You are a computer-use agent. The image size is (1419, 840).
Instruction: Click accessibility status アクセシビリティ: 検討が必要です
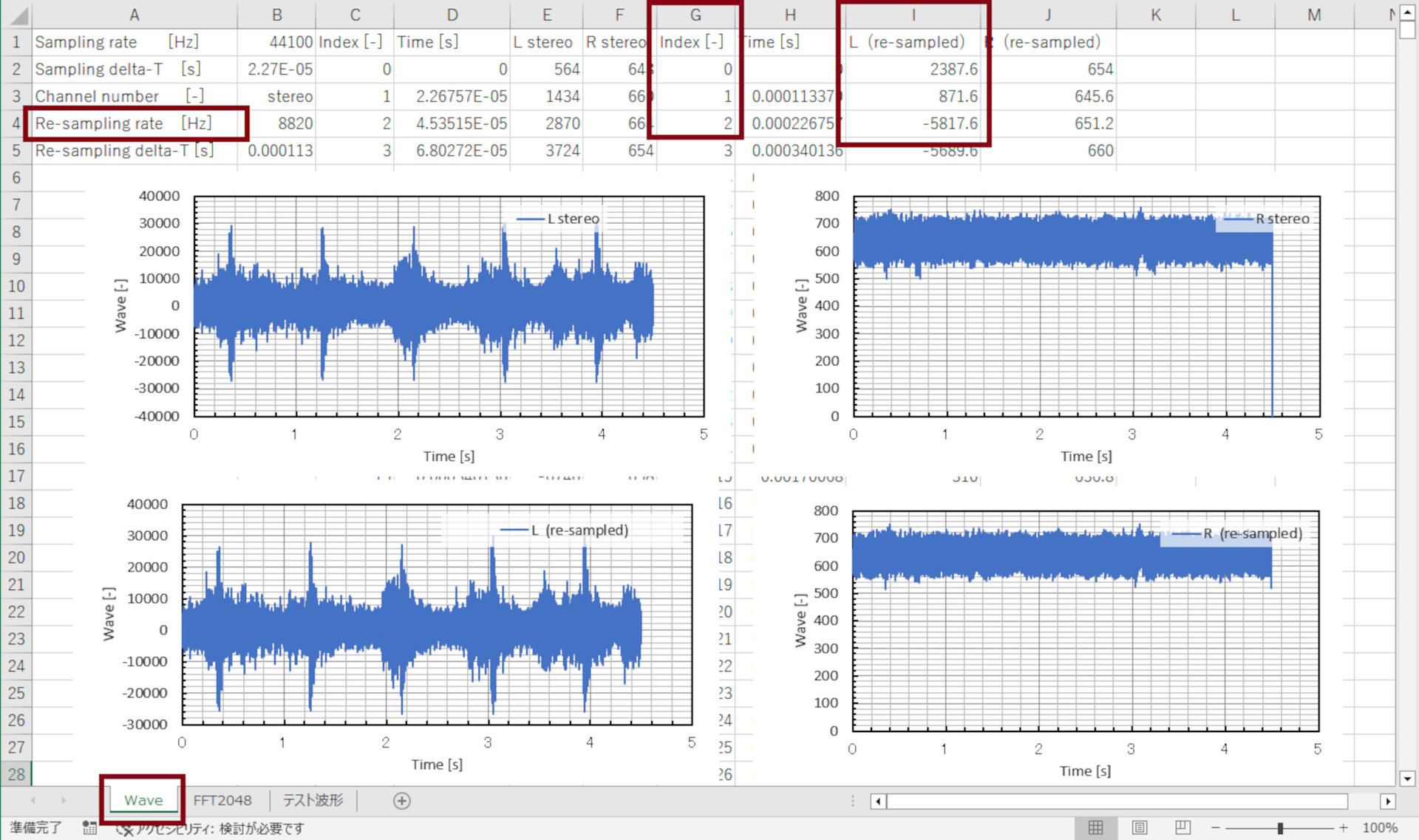[211, 828]
